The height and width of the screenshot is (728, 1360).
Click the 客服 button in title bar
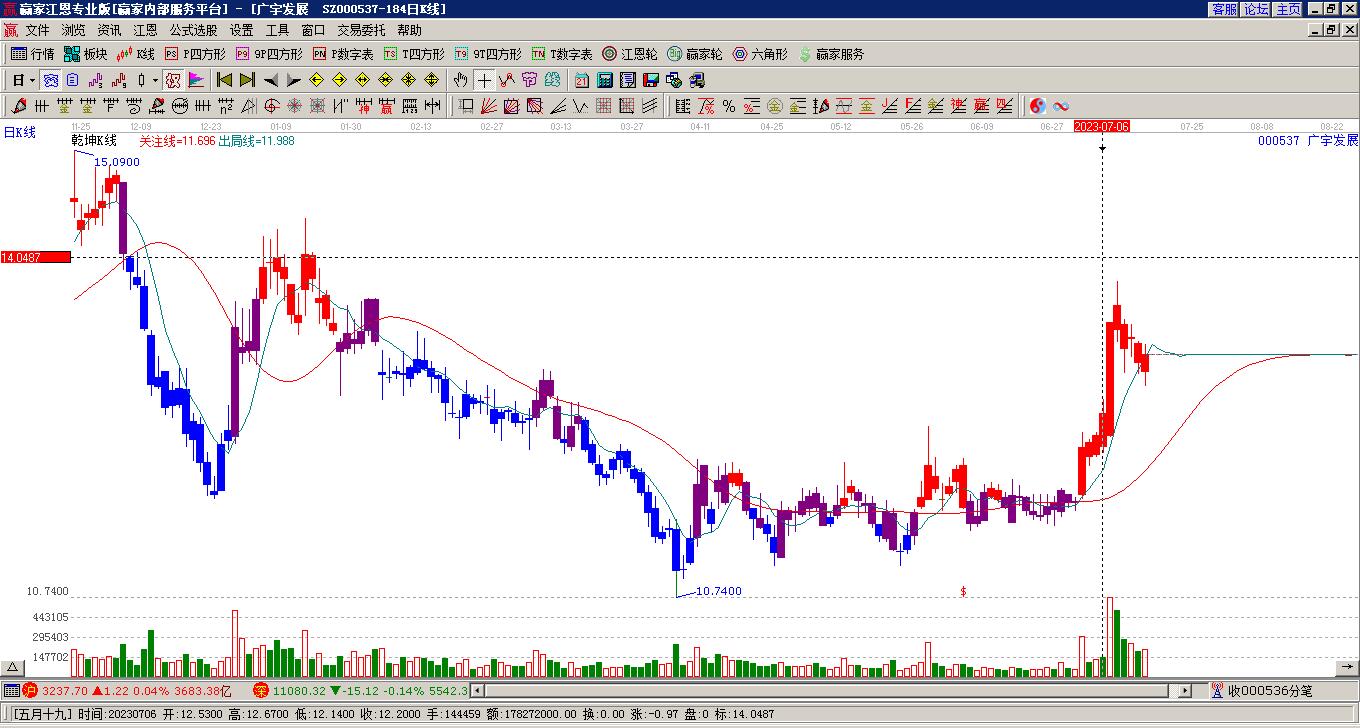click(x=1224, y=9)
